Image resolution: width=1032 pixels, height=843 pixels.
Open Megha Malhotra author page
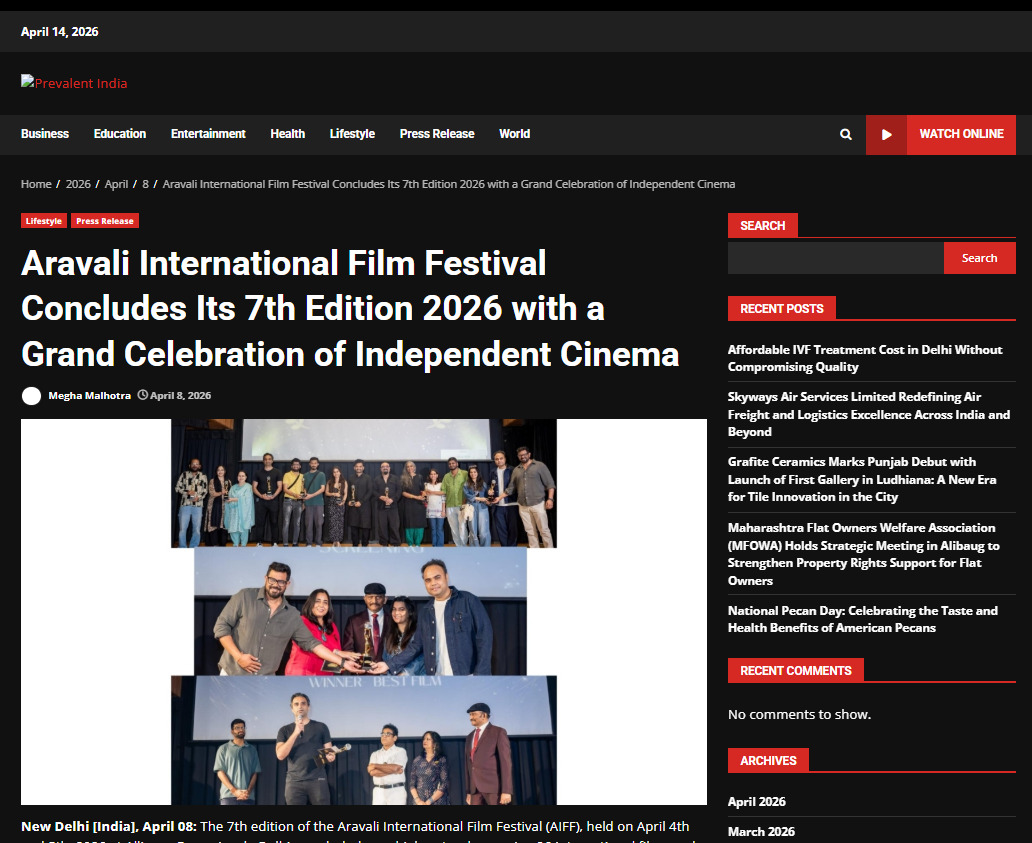tap(89, 396)
